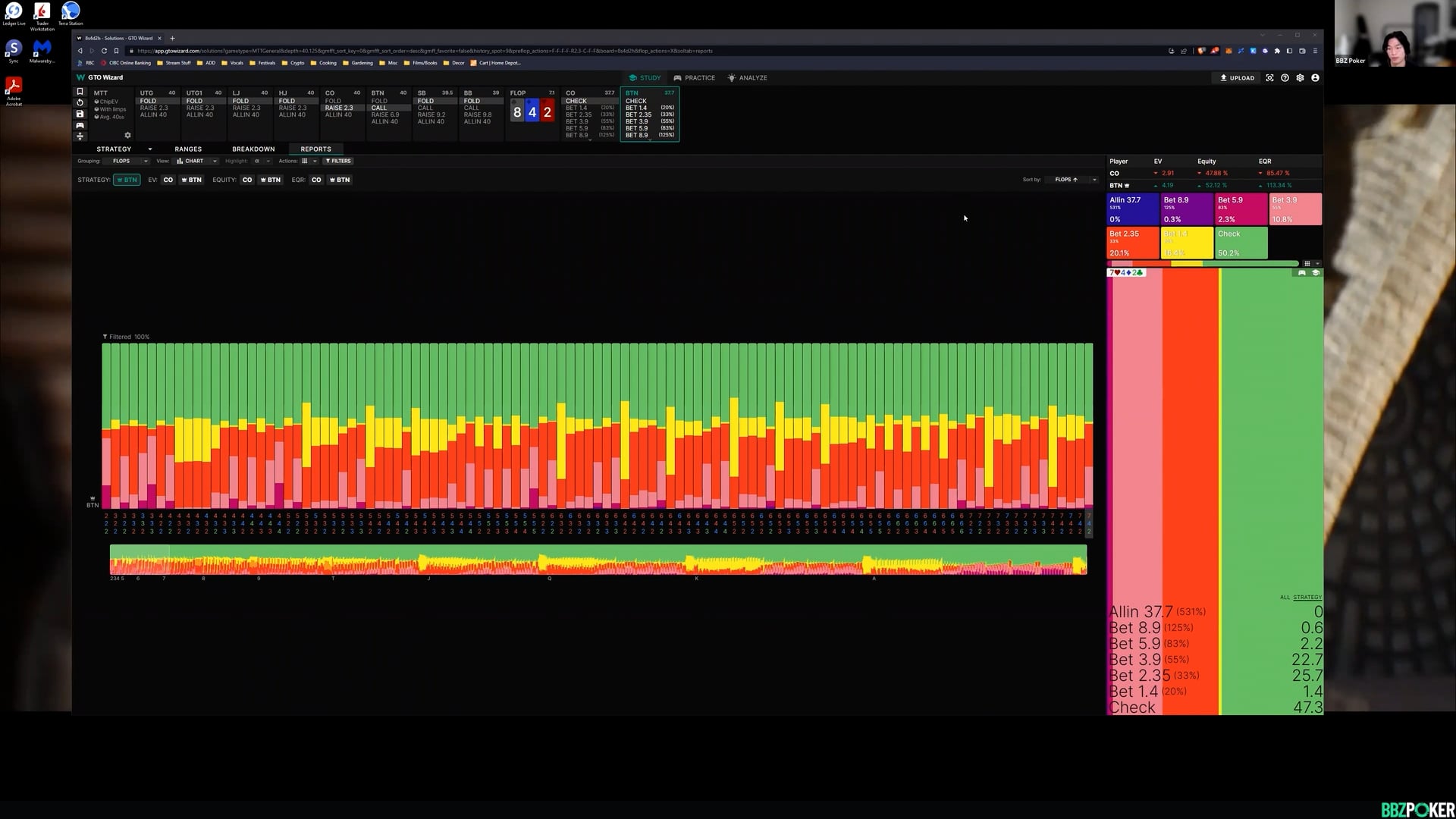Switch to the Breakdown tab
1456x819 pixels.
[253, 149]
